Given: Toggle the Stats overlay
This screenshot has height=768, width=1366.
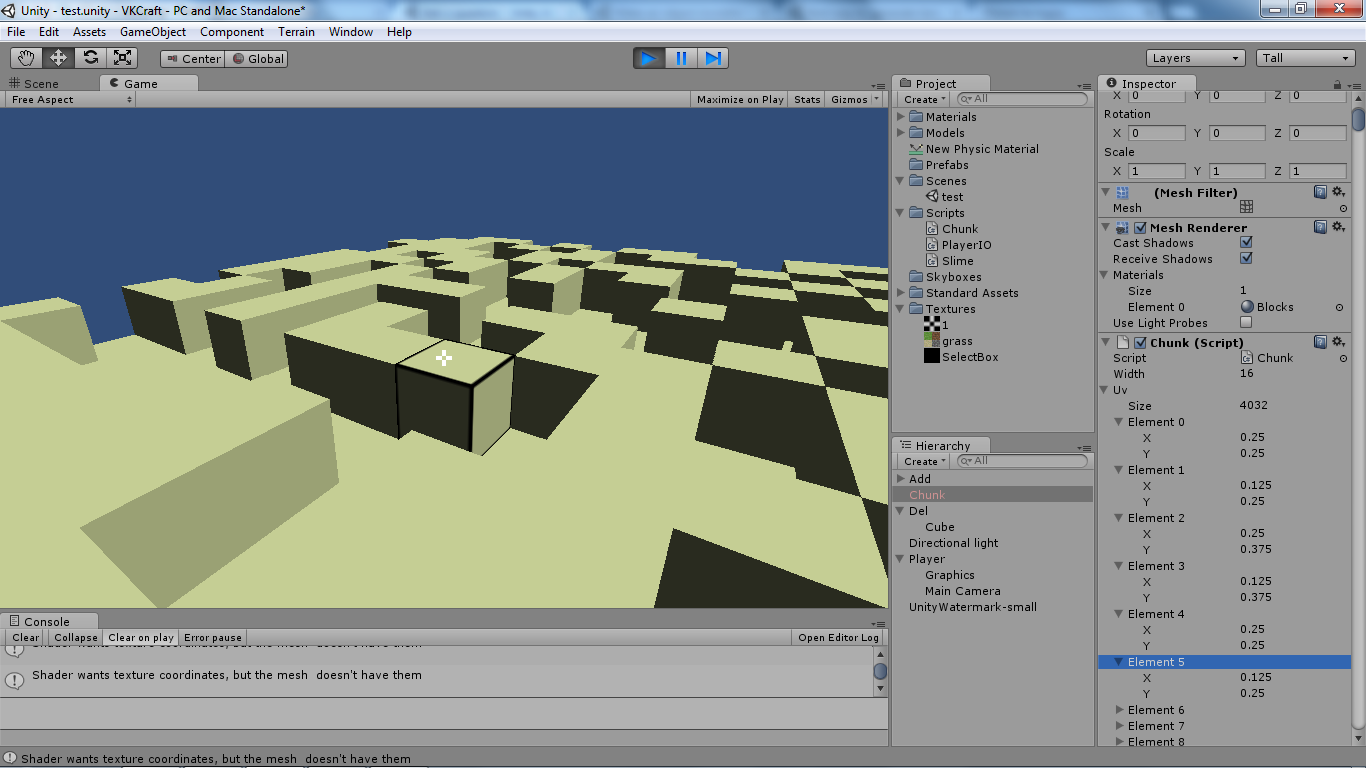Looking at the screenshot, I should [807, 99].
